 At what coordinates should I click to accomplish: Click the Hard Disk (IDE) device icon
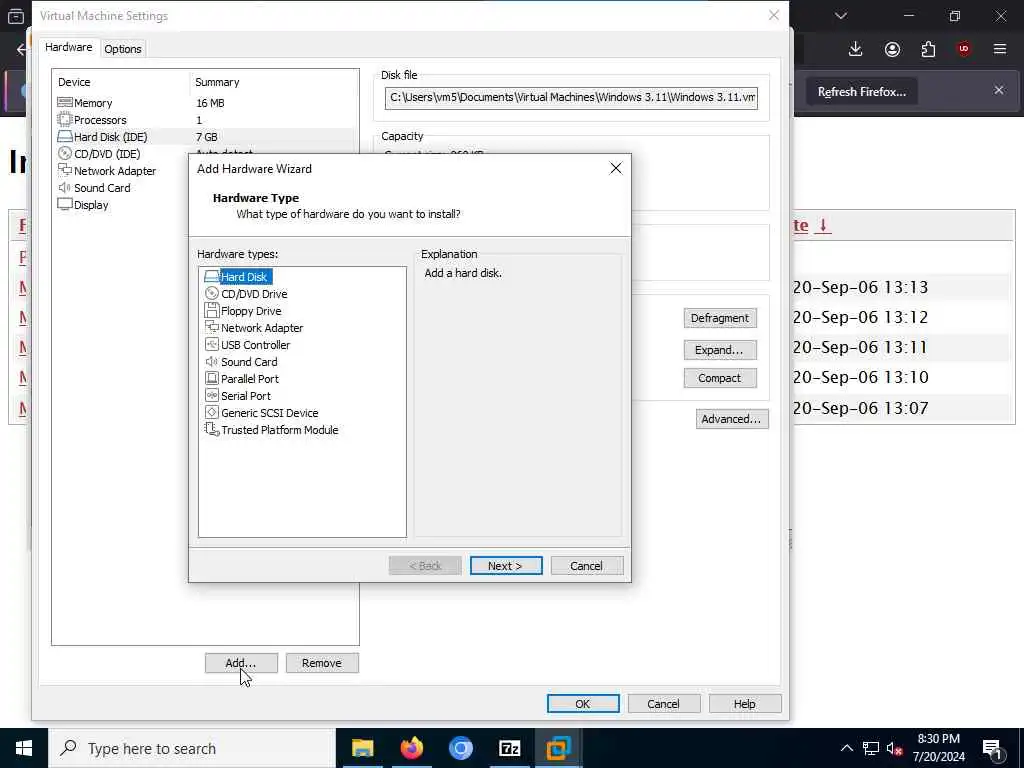click(65, 136)
